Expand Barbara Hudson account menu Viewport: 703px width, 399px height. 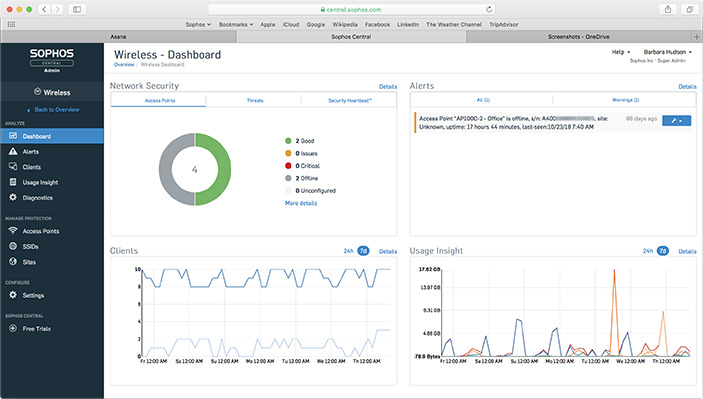(x=668, y=52)
